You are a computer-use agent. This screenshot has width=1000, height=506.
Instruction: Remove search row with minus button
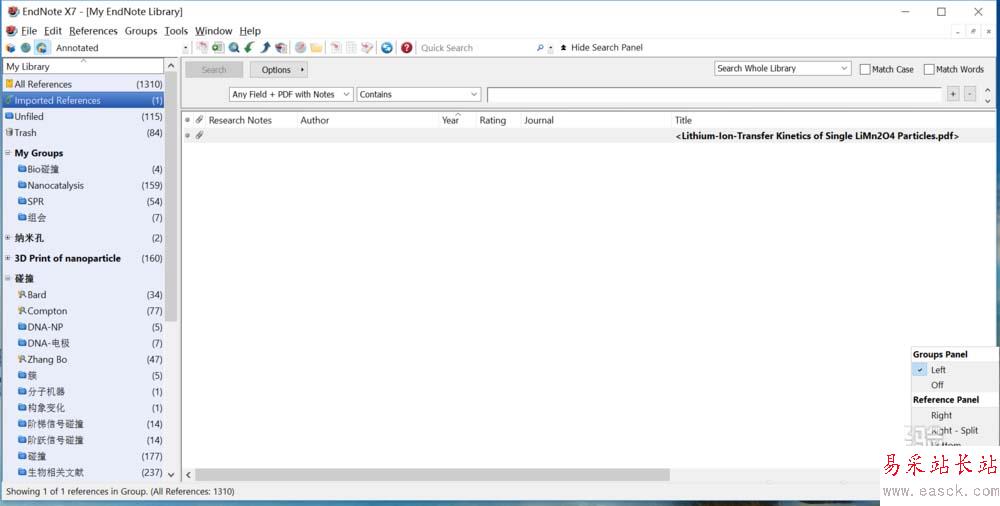[970, 94]
